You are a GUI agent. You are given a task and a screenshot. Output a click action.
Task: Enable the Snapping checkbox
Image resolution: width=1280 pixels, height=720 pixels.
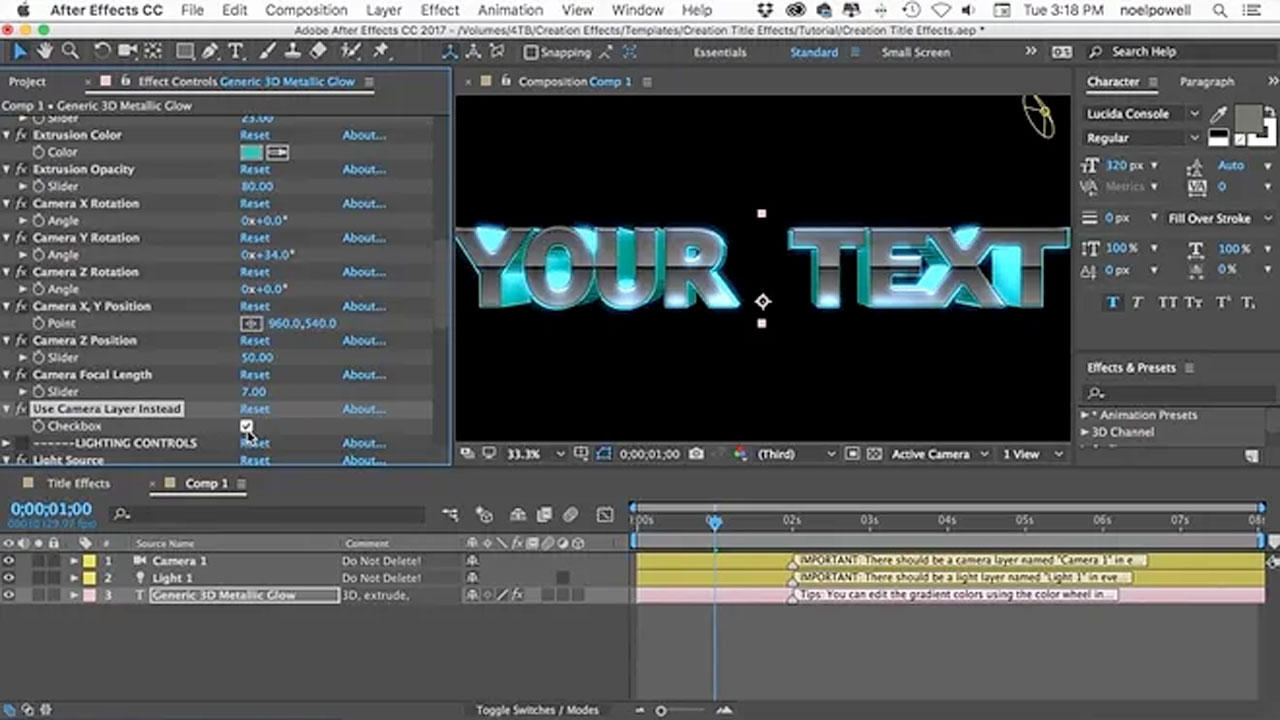[x=531, y=52]
